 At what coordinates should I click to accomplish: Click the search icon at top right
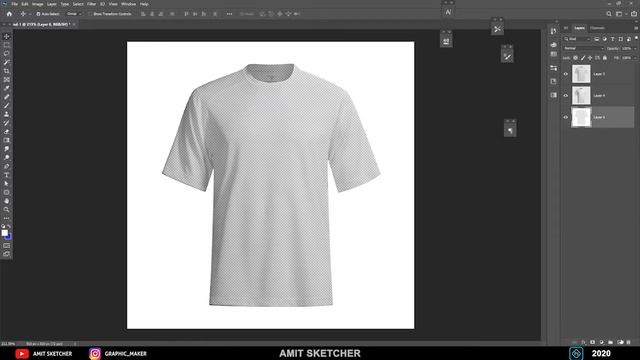[609, 14]
